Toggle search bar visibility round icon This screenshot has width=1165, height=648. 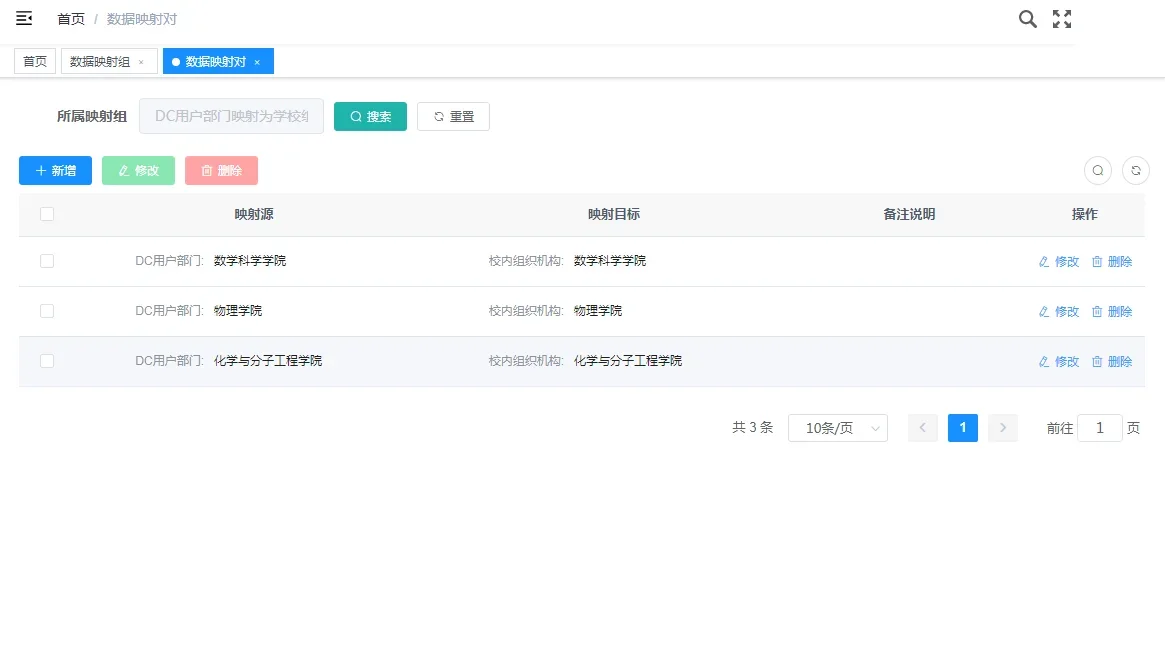click(1098, 170)
